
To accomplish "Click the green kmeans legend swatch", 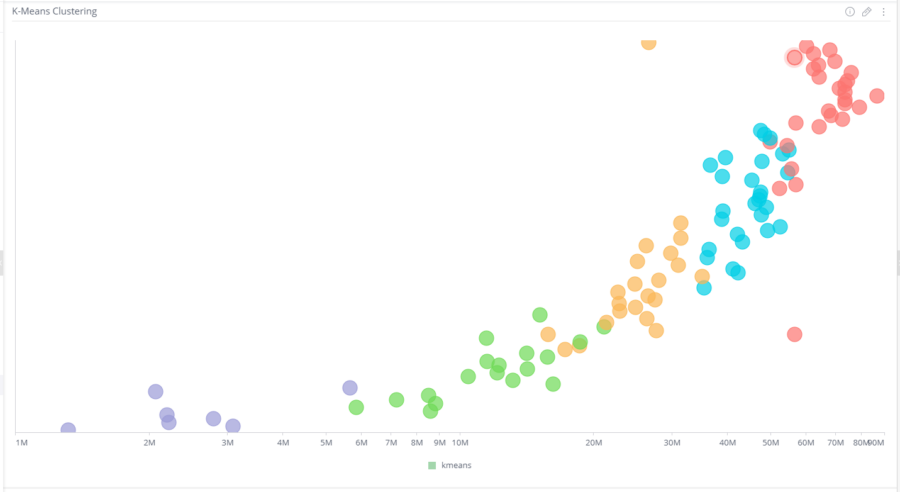I will tap(432, 465).
